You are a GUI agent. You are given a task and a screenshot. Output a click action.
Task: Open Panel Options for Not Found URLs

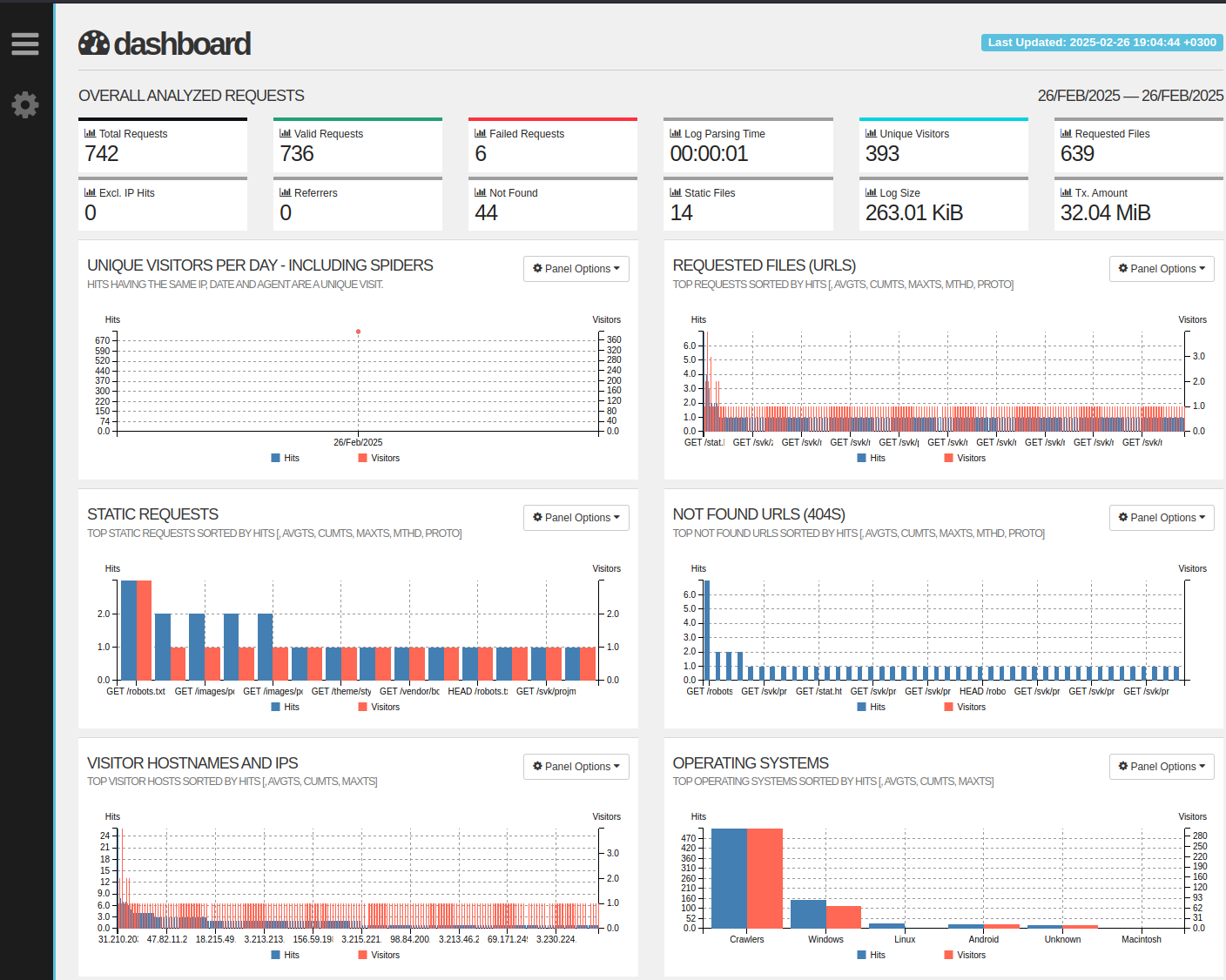(x=1162, y=518)
